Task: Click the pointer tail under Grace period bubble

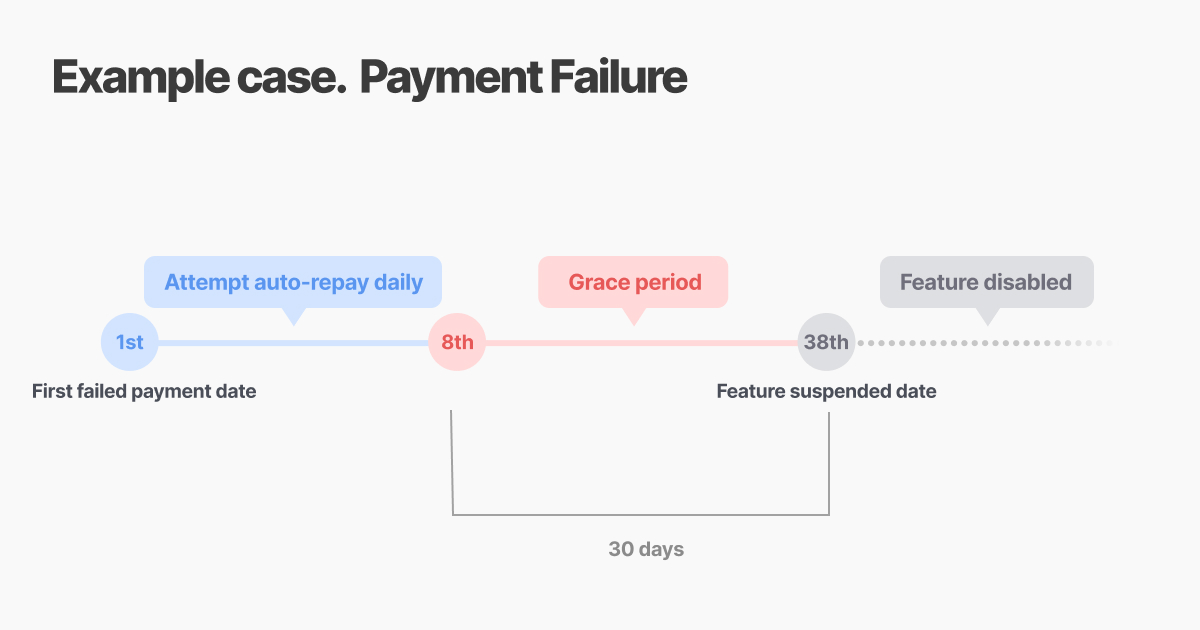Action: [x=632, y=316]
